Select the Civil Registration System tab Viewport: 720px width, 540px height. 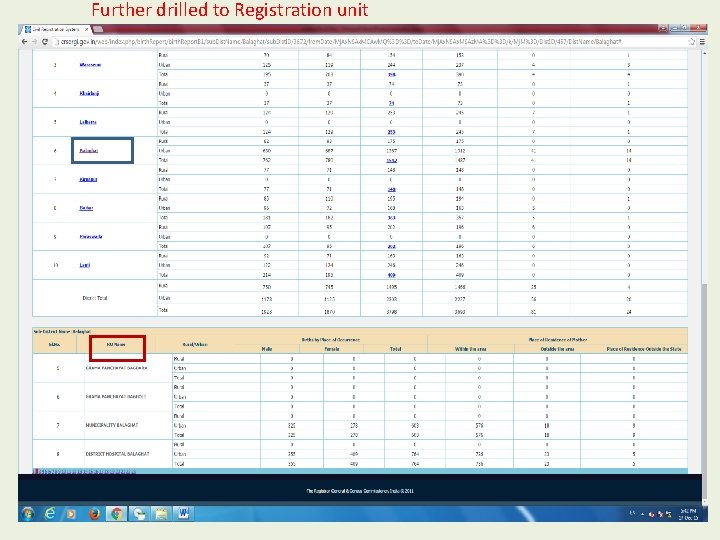coord(55,29)
